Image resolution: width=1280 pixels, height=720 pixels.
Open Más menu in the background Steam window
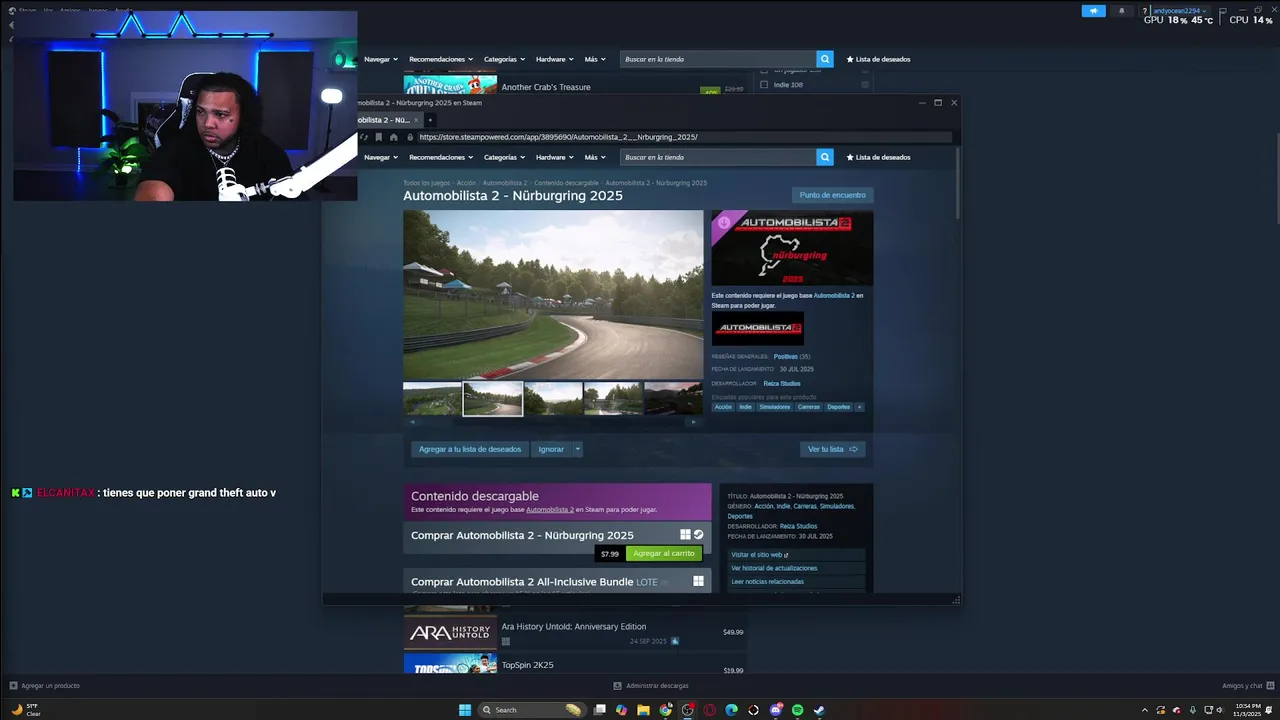click(x=595, y=59)
